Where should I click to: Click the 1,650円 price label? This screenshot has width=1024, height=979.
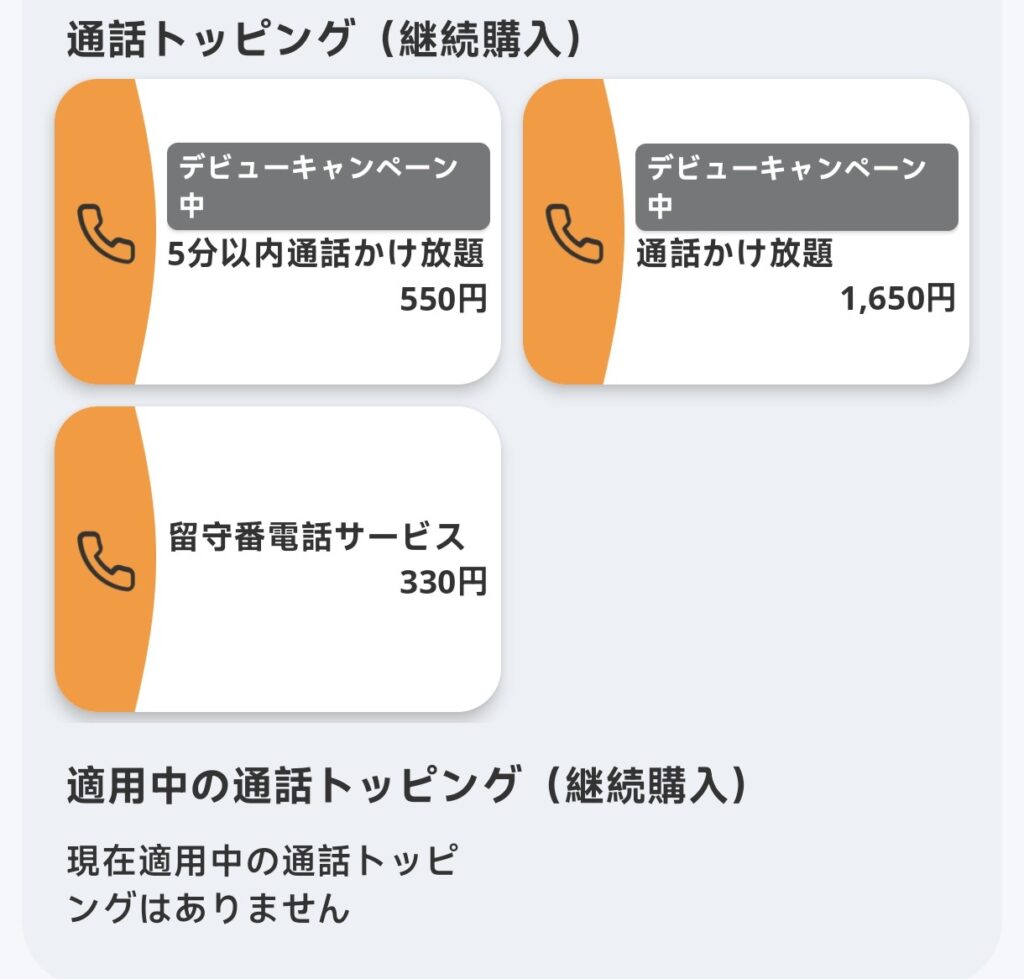coord(898,298)
